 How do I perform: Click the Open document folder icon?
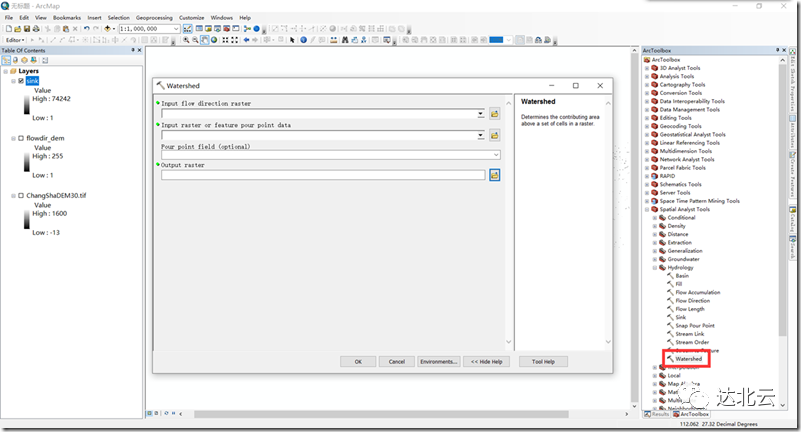click(18, 29)
